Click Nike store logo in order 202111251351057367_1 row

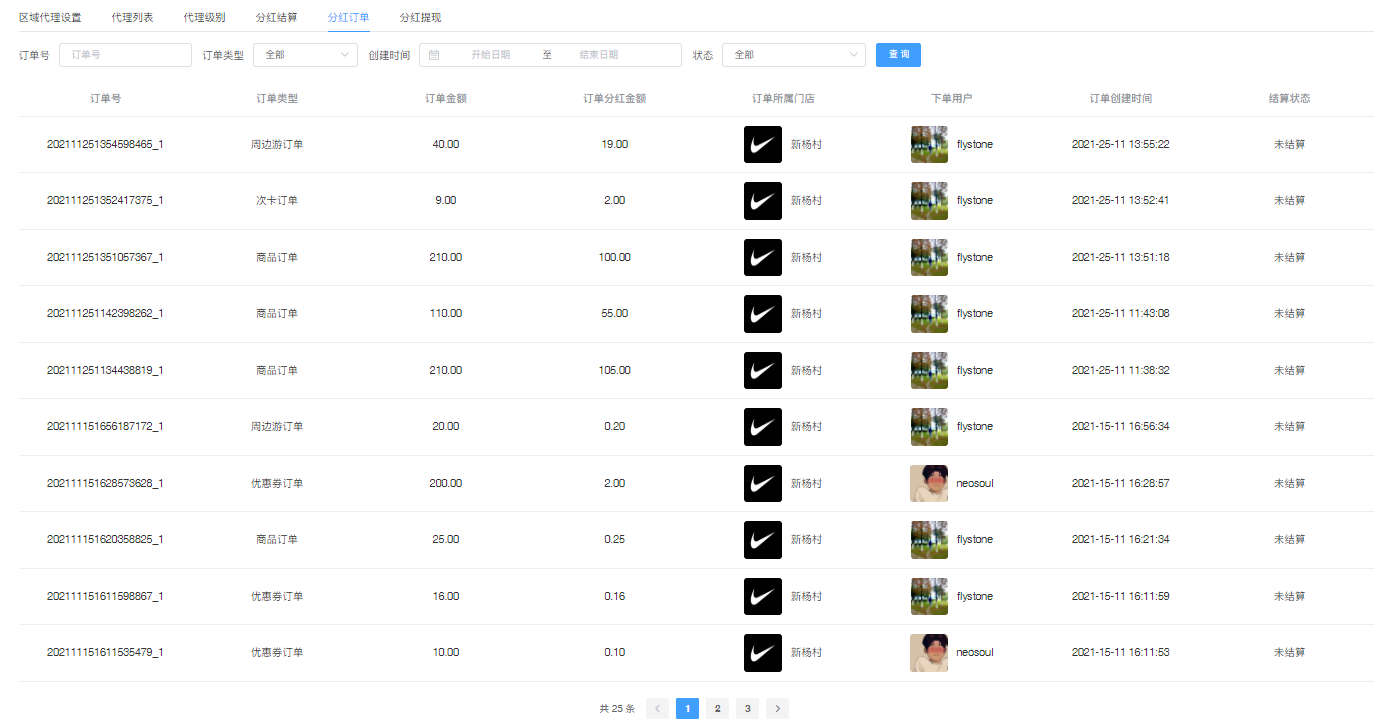coord(763,257)
